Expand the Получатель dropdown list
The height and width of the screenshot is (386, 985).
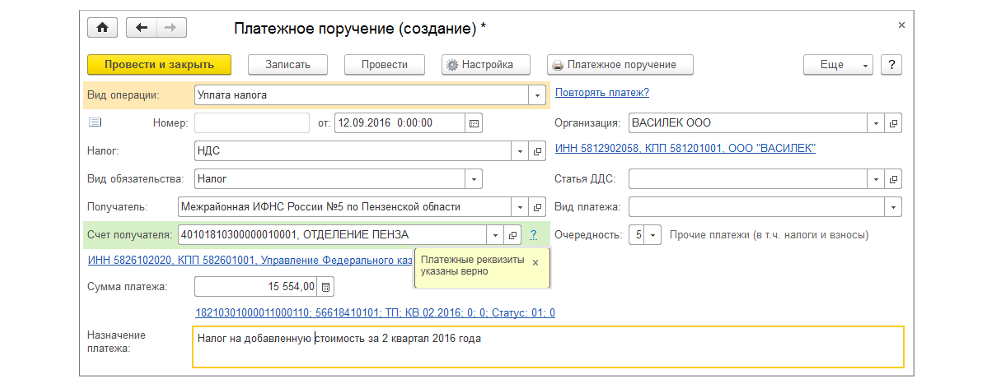pyautogui.click(x=520, y=206)
